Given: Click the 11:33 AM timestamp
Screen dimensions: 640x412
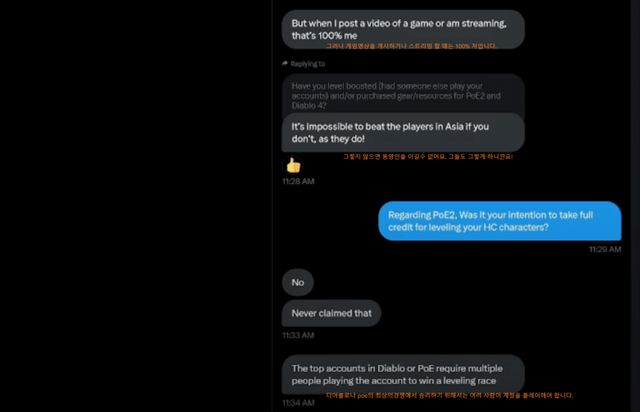Looking at the screenshot, I should point(298,335).
